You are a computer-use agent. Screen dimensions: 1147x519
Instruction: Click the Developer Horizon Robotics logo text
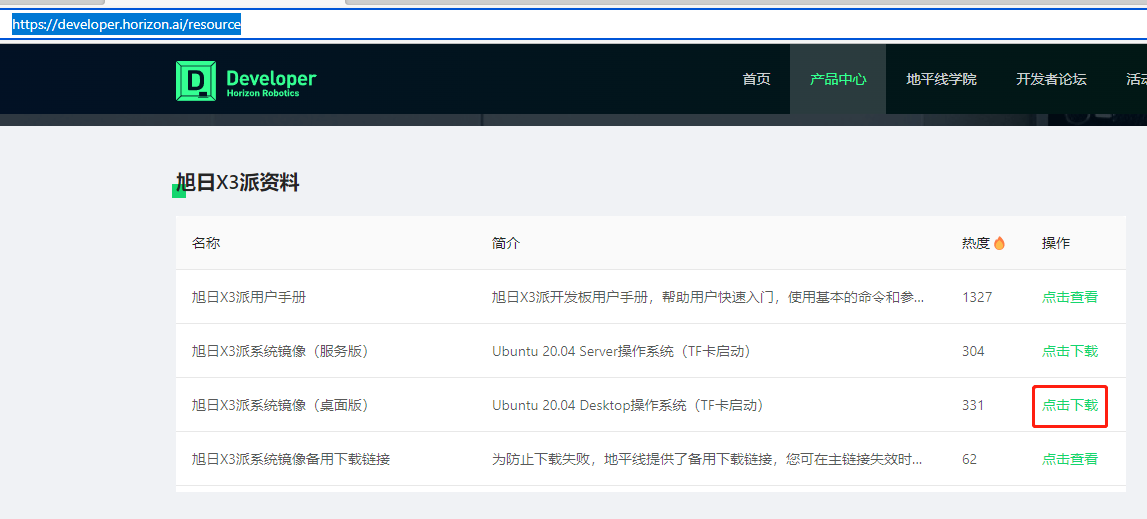click(271, 82)
